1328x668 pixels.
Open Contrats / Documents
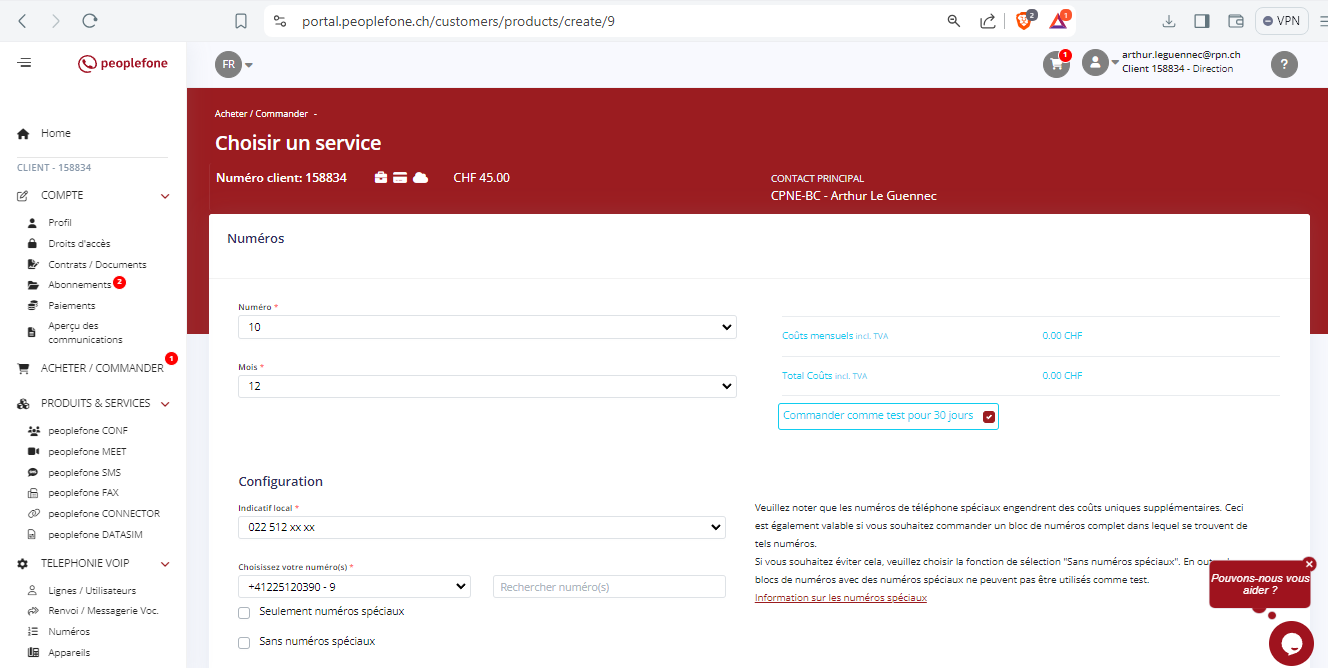[97, 265]
